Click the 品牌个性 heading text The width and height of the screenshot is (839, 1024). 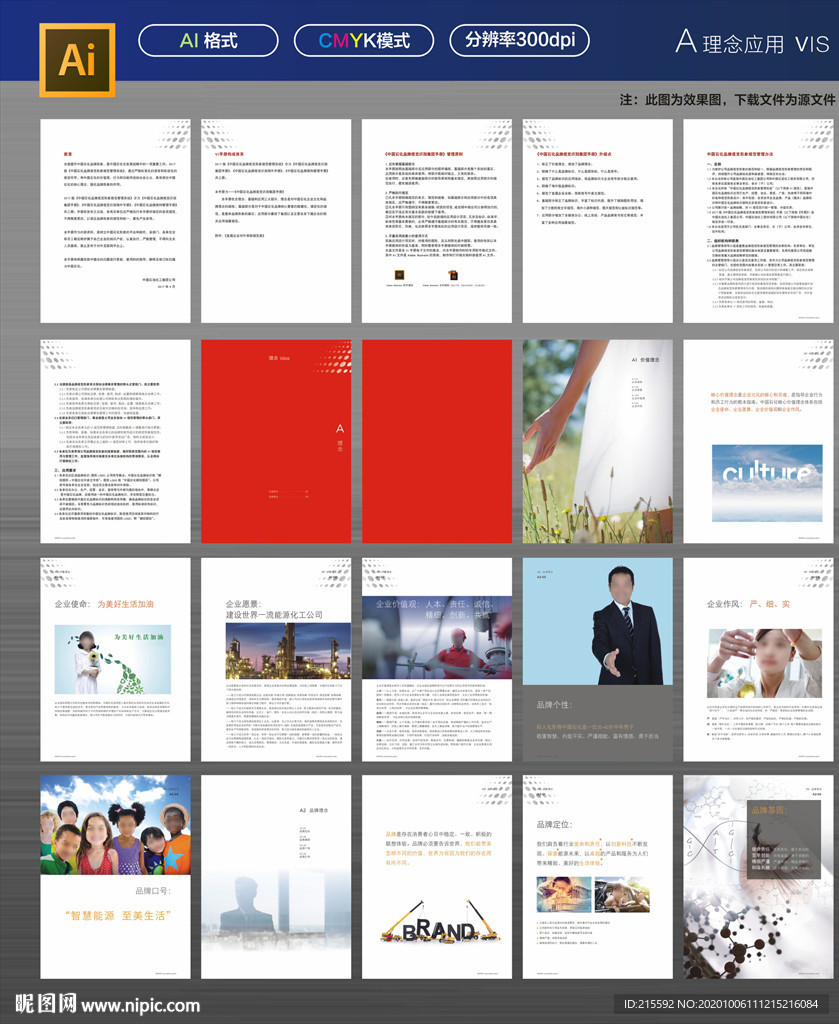point(554,705)
